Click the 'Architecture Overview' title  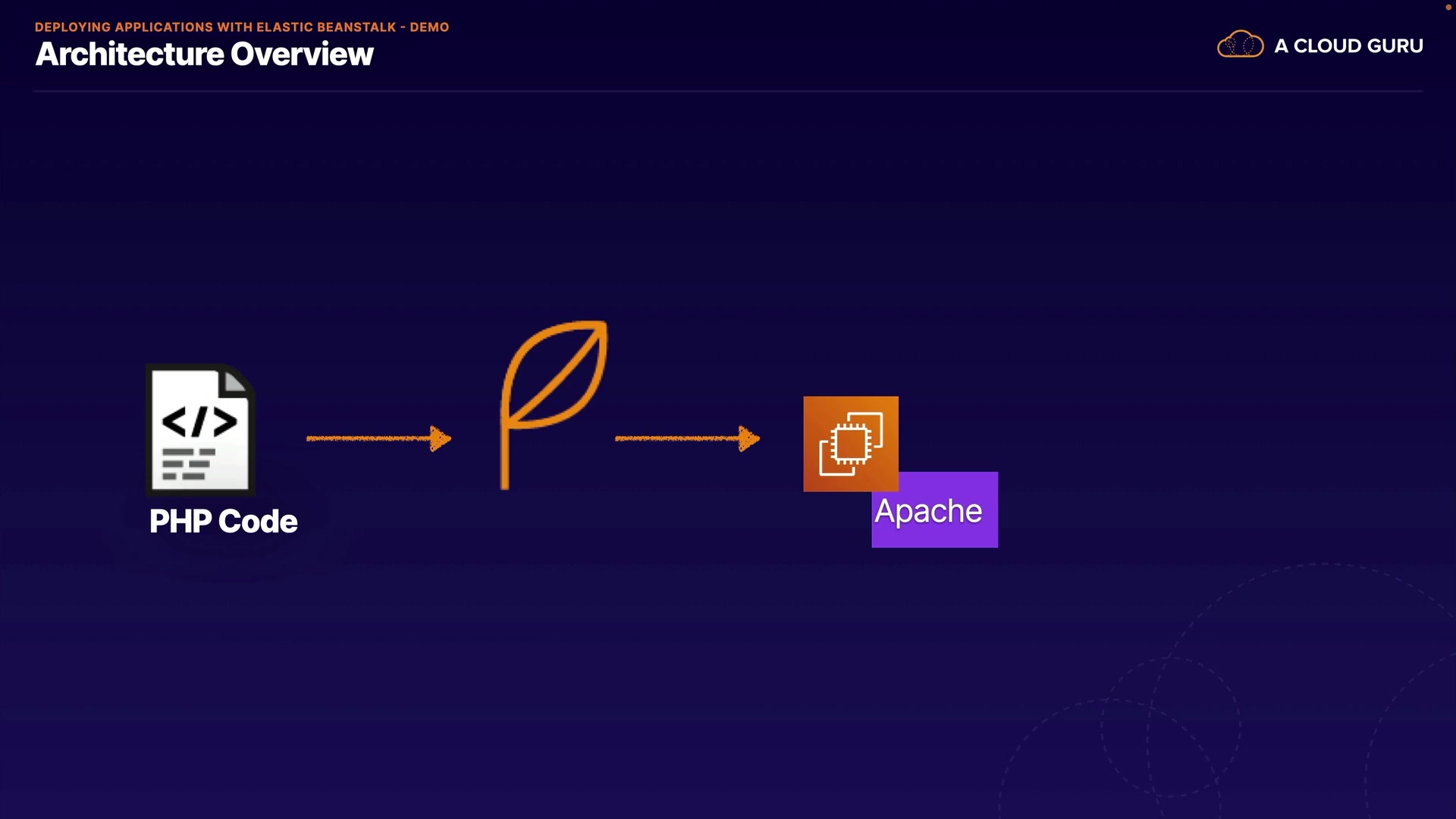[x=204, y=55]
